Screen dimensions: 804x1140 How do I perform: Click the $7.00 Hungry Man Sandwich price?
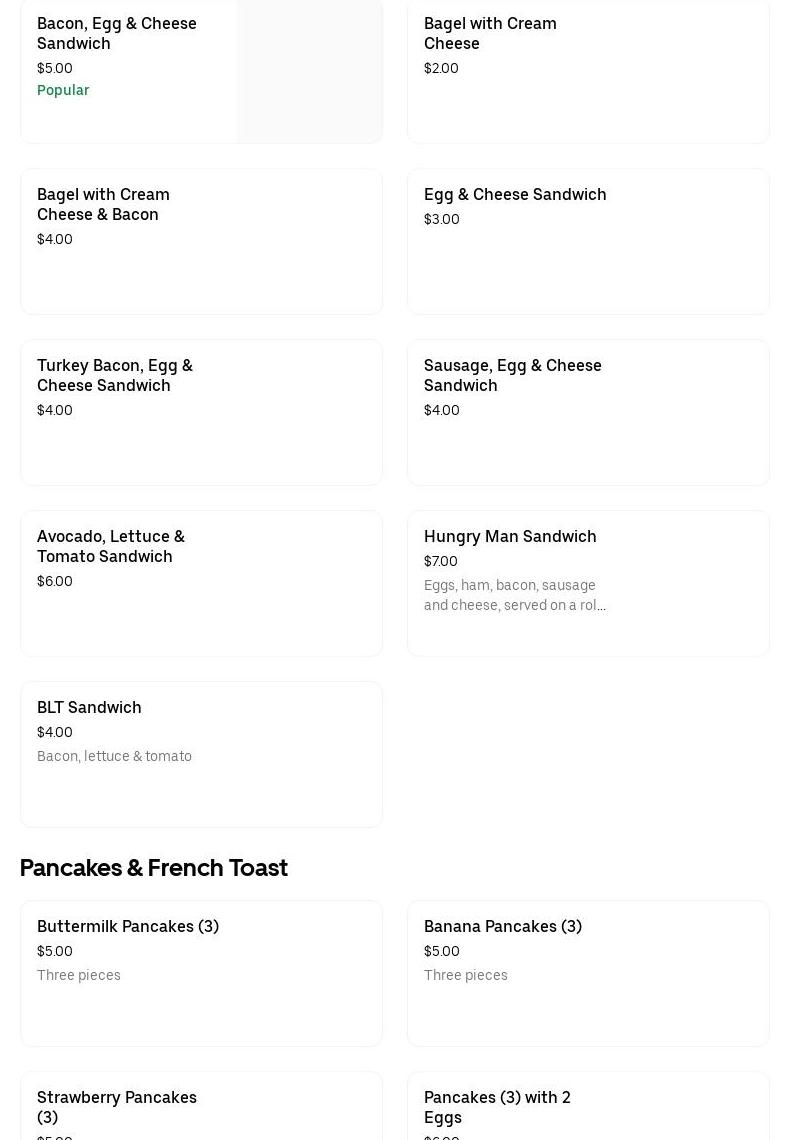pos(441,561)
